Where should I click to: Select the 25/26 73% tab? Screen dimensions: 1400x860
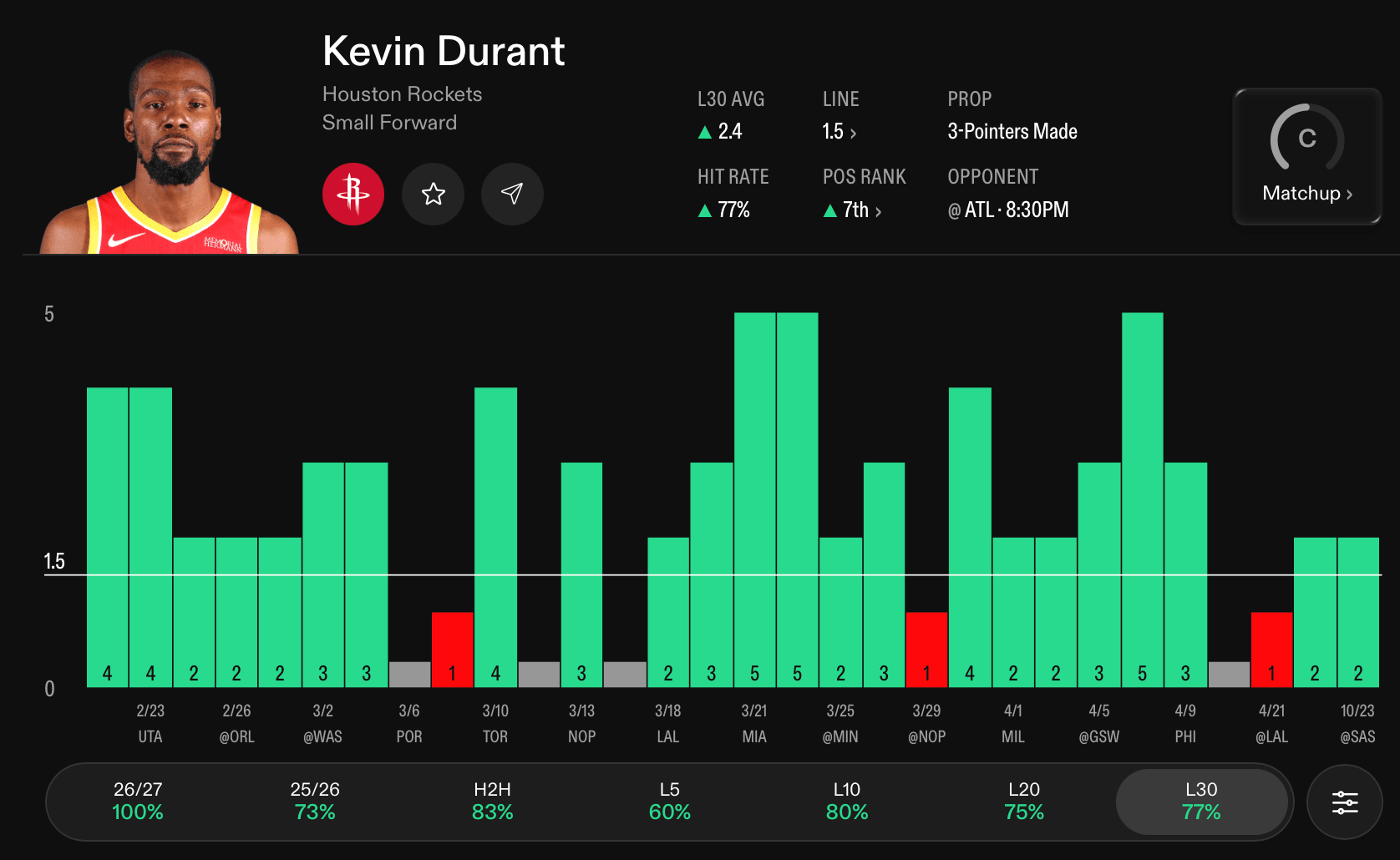315,802
